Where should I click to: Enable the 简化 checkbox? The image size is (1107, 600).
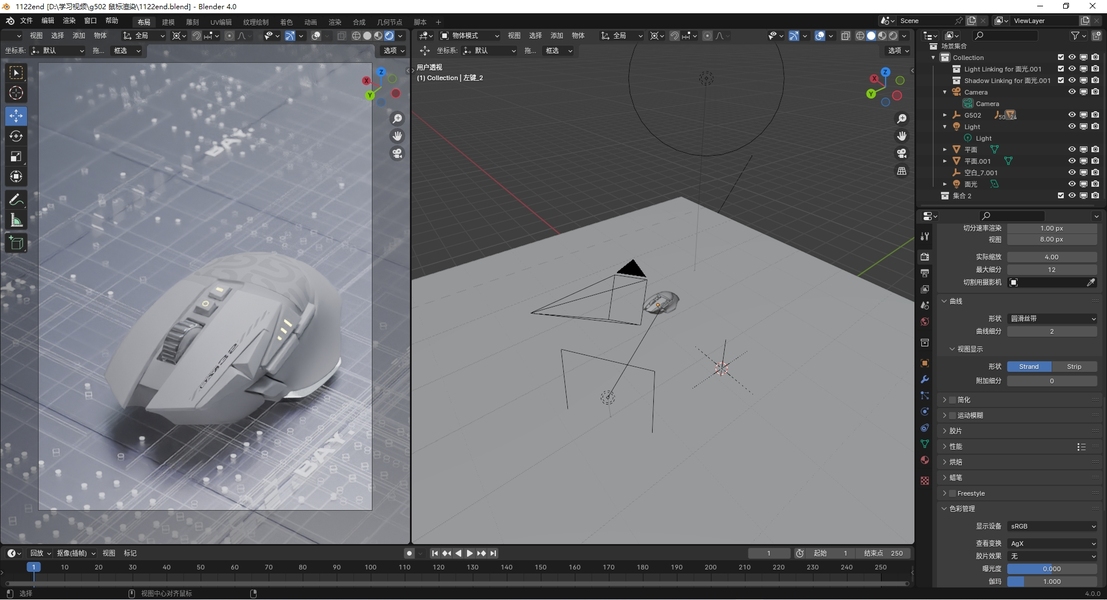952,400
